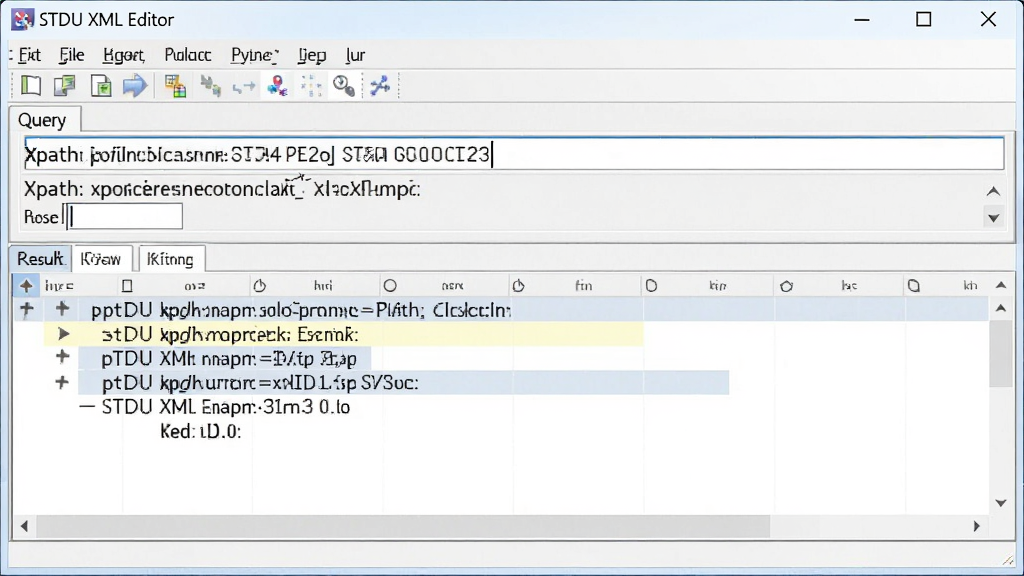Image resolution: width=1024 pixels, height=576 pixels.
Task: Click the clock icon before the 'fin' column
Action: point(519,285)
